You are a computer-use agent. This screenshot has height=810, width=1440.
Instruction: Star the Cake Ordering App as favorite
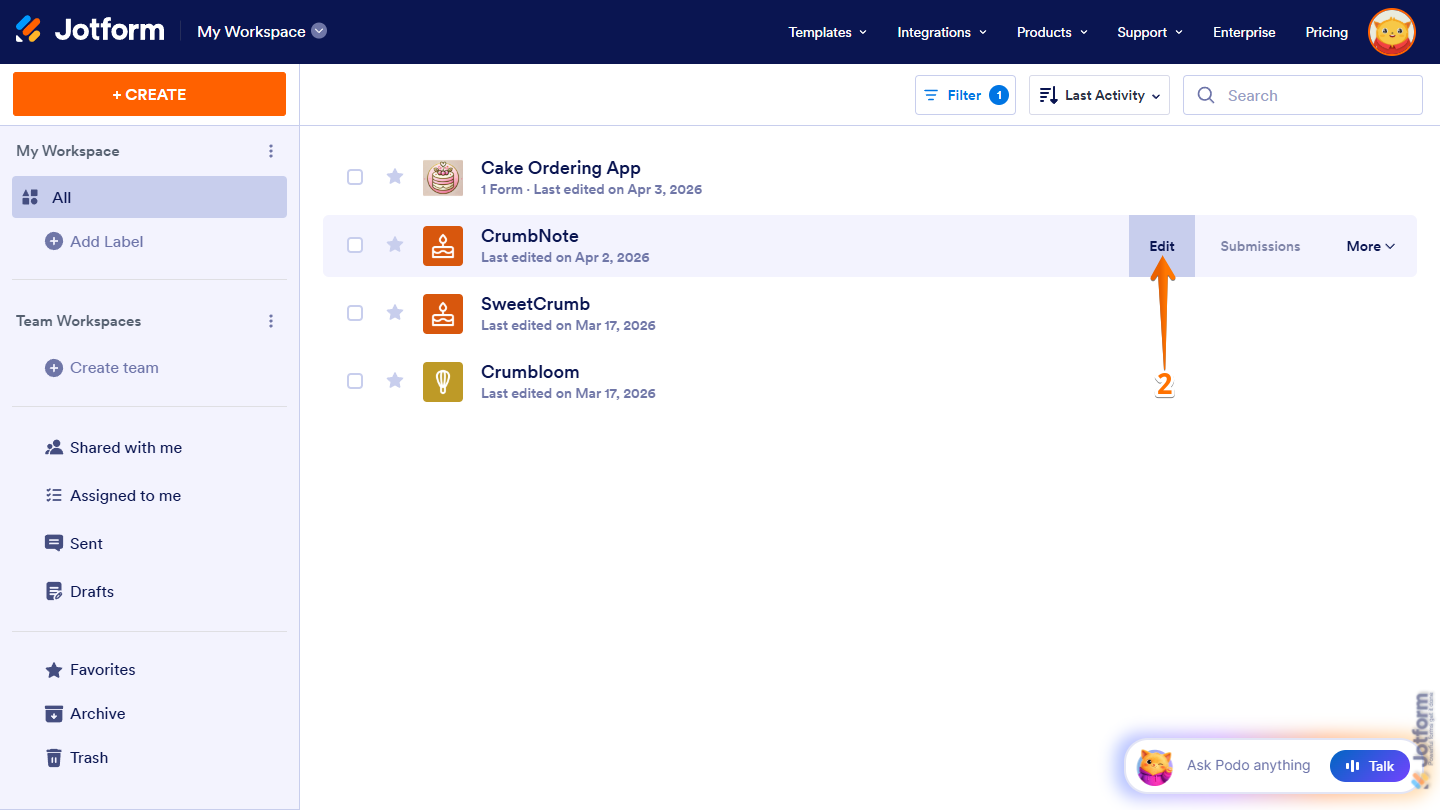[x=395, y=177]
